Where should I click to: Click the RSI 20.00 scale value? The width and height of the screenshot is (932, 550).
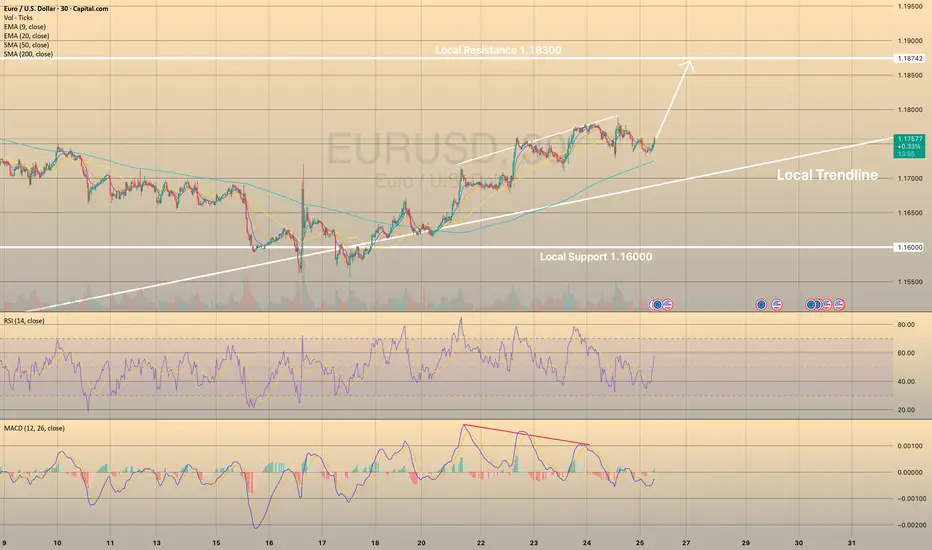[906, 410]
